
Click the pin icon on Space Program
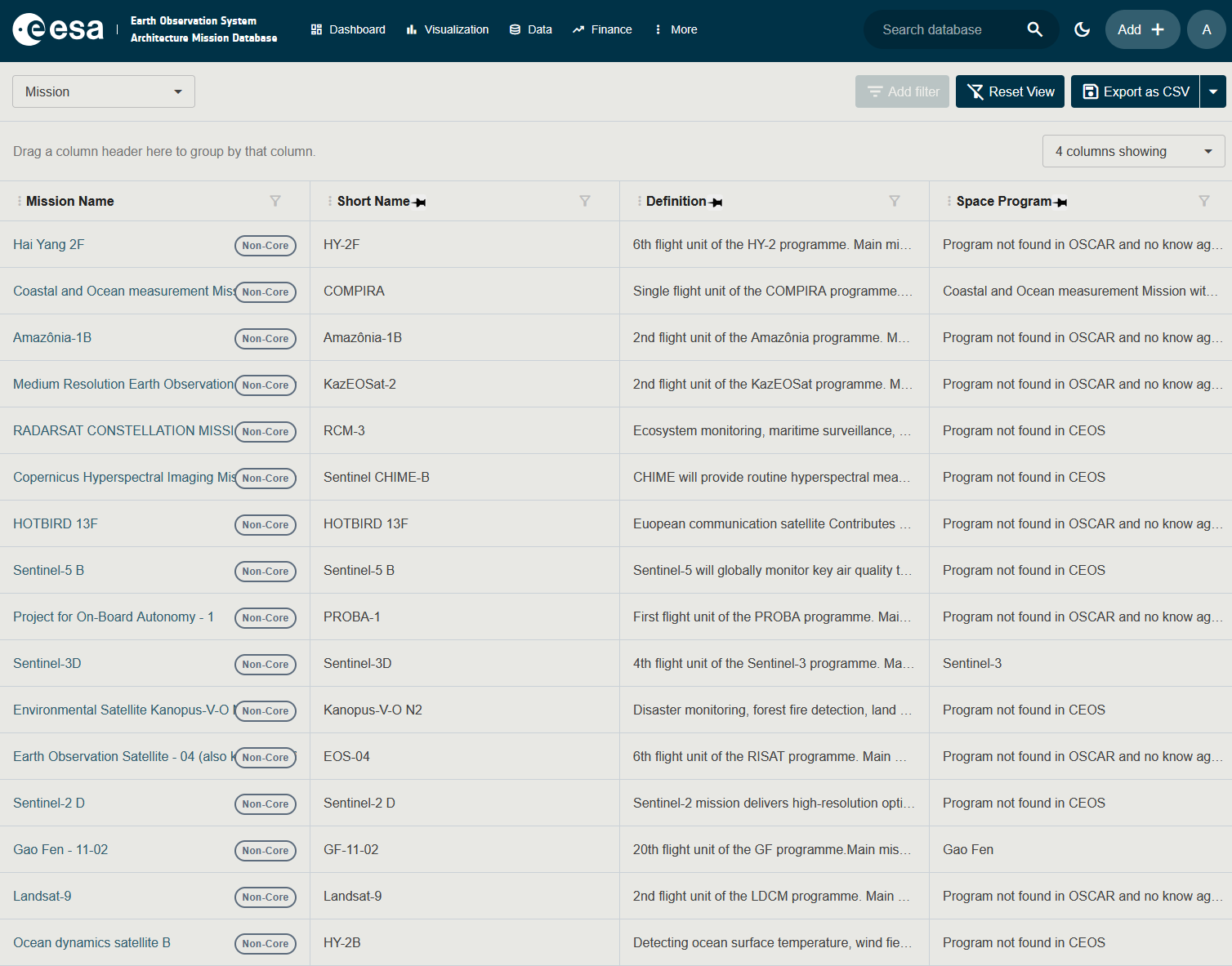coord(1061,202)
